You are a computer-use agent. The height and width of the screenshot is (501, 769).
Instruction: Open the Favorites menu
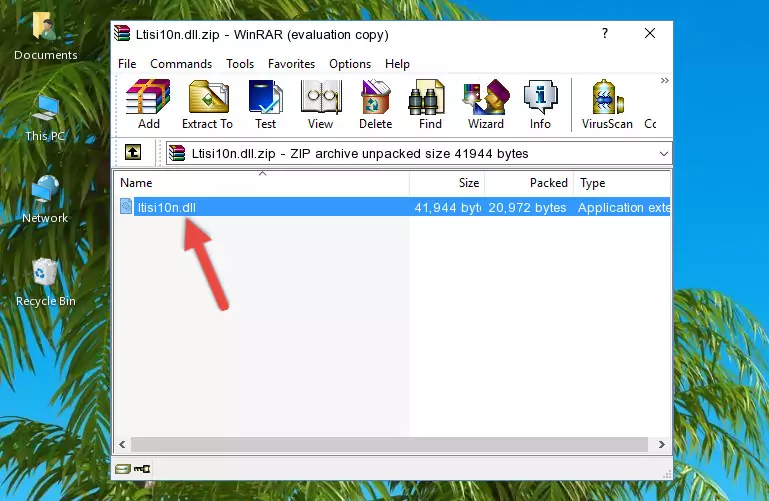tap(291, 64)
